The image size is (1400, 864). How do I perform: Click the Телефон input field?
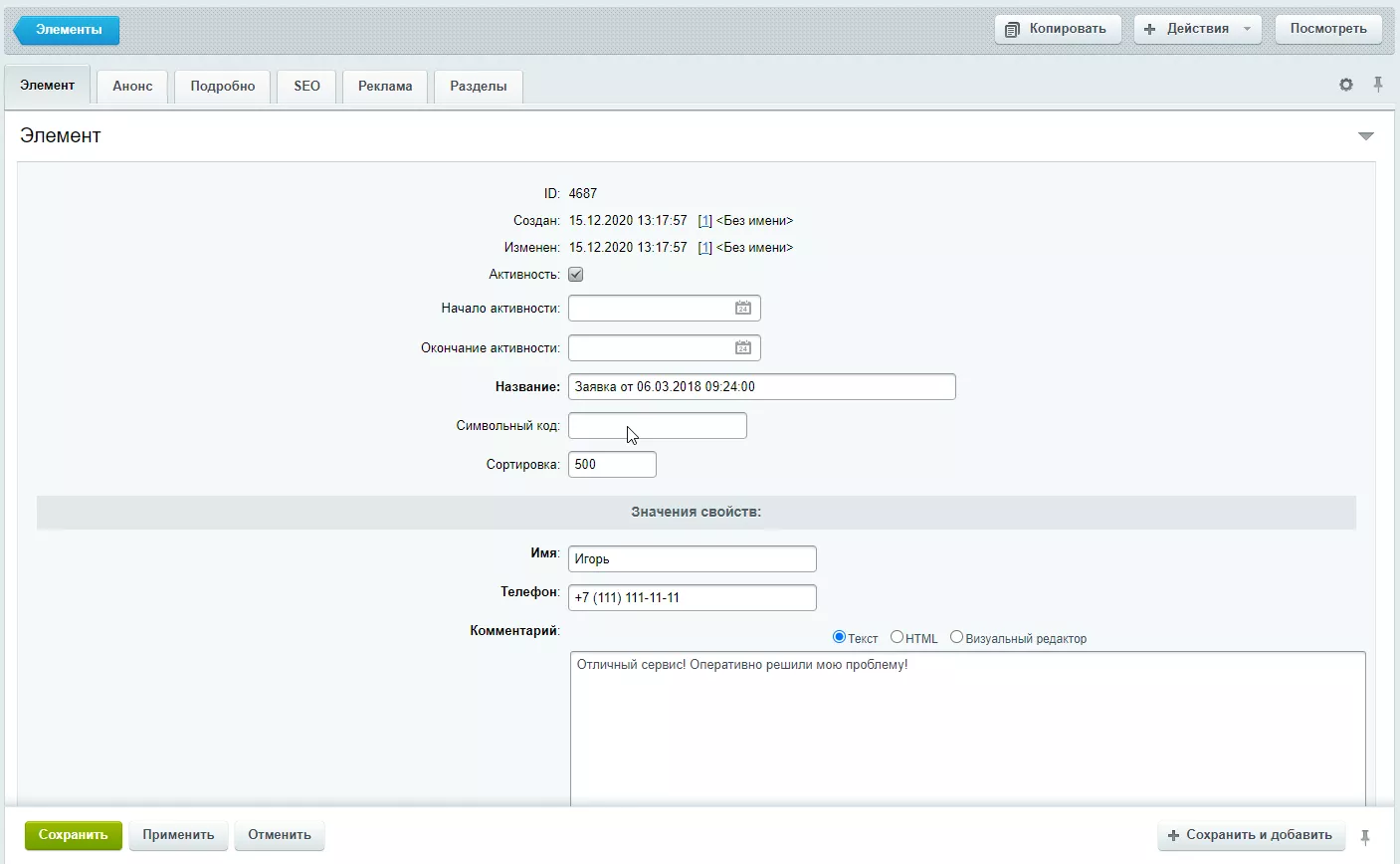click(693, 597)
